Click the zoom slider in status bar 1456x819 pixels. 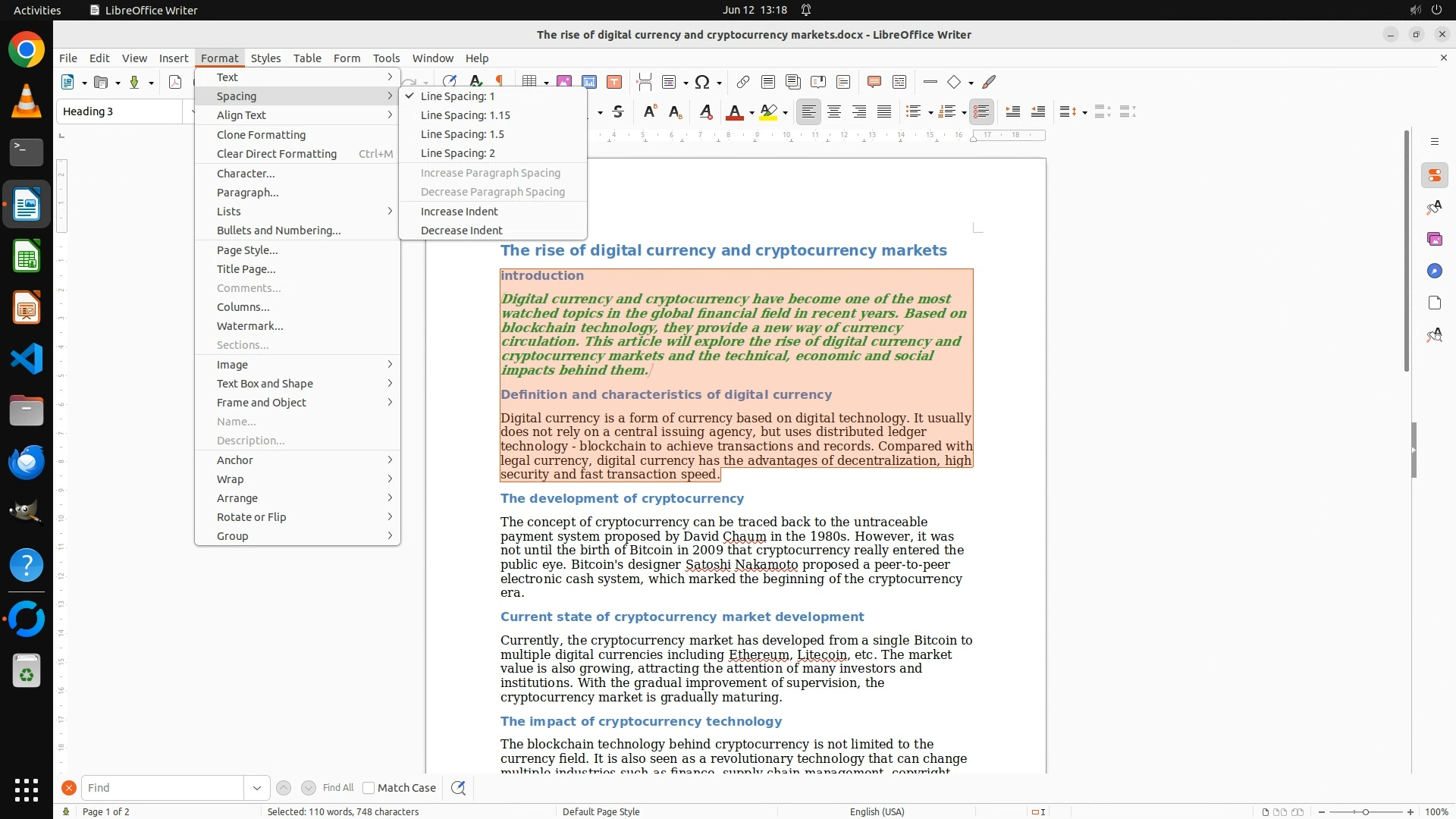click(x=1366, y=812)
